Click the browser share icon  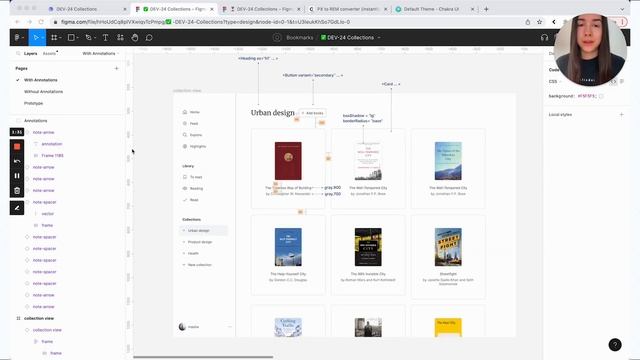528,22
